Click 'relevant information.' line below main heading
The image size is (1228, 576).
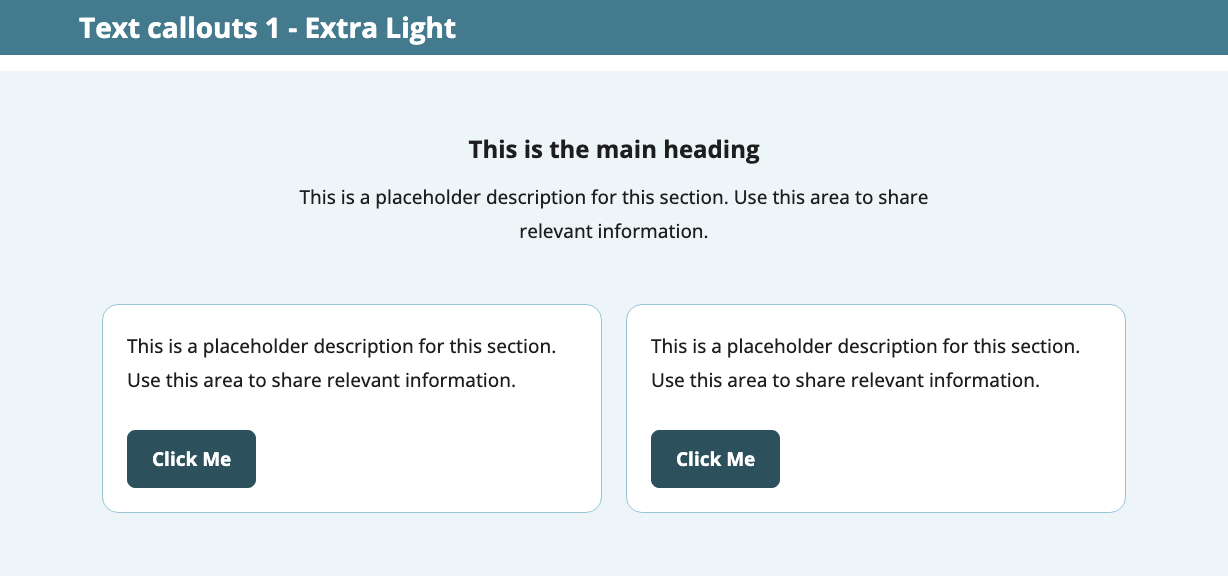click(x=614, y=231)
